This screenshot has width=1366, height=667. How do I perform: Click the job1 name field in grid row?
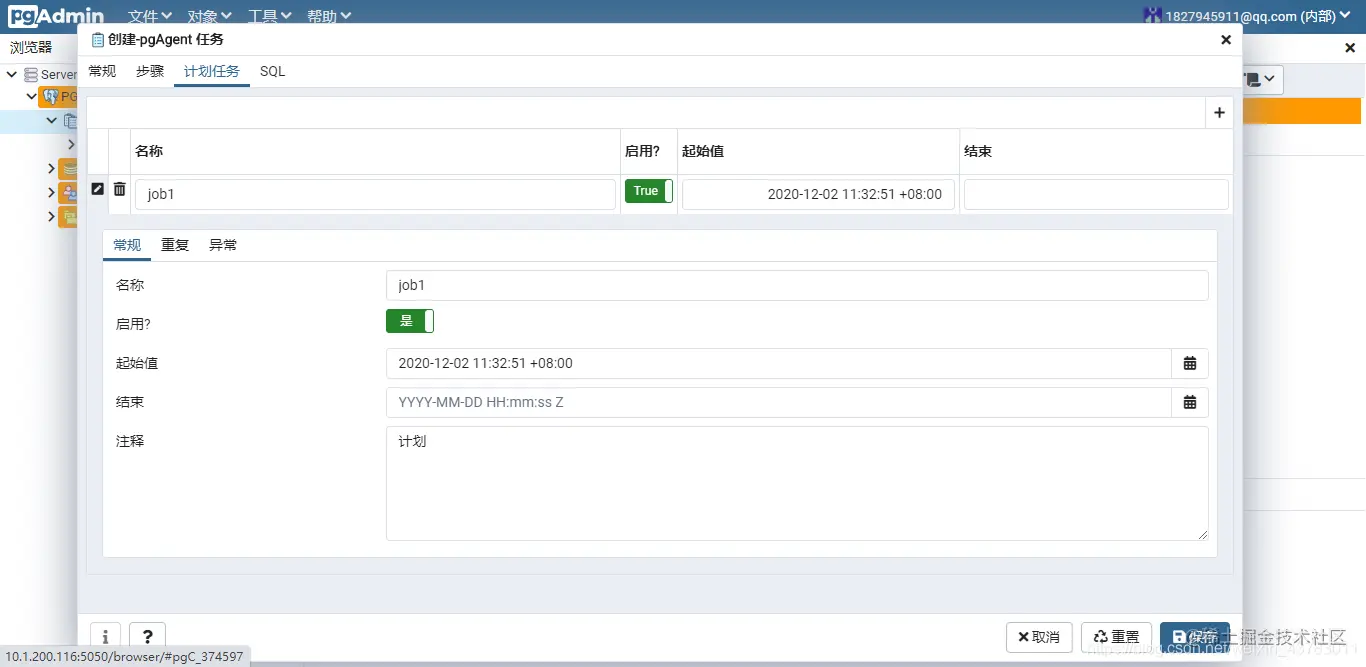tap(375, 194)
